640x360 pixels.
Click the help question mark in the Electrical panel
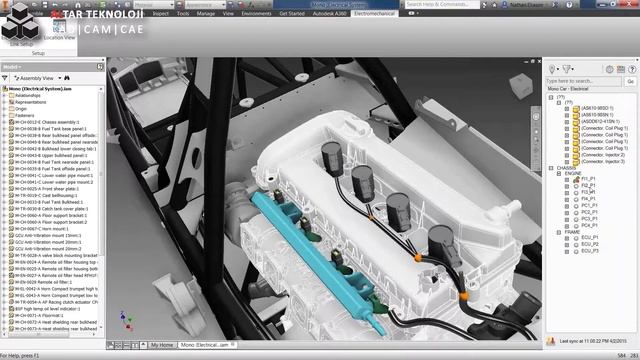[632, 69]
